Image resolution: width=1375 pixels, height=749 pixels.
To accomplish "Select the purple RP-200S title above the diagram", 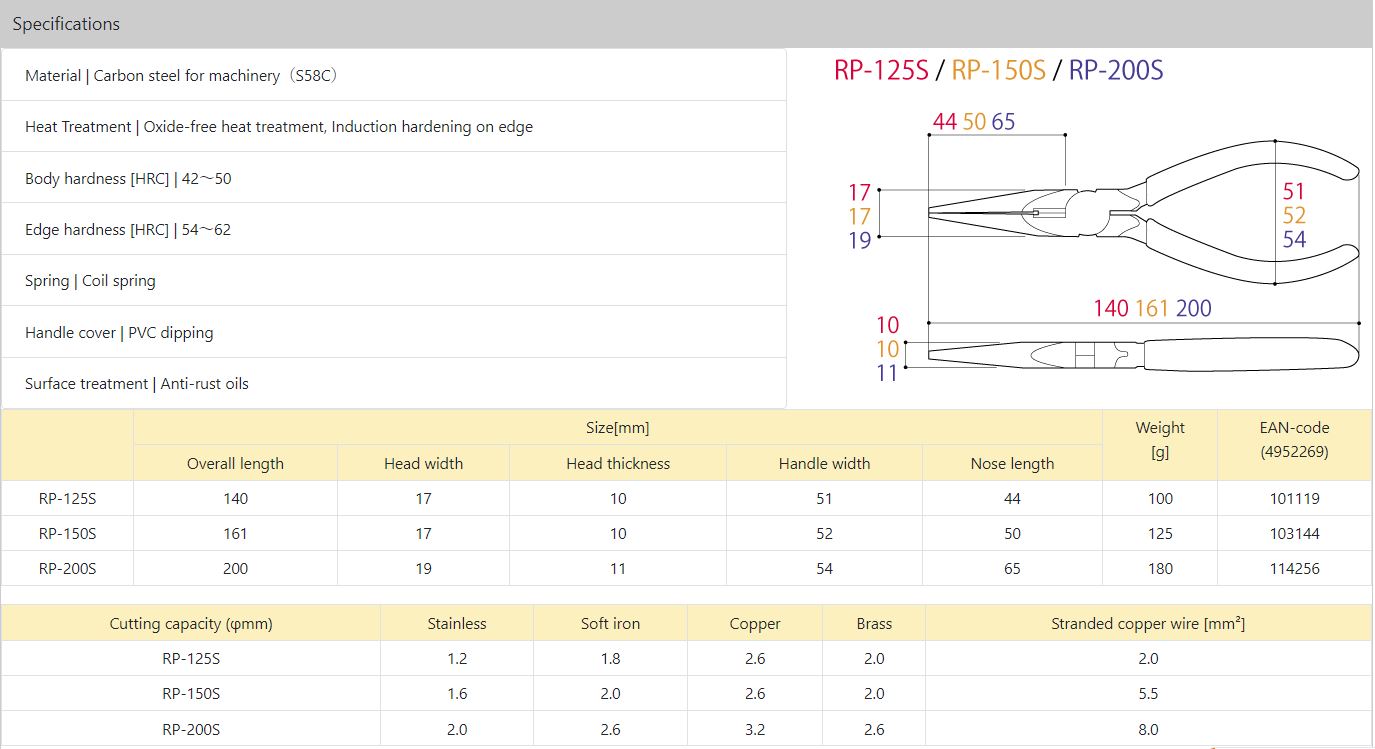I will point(1116,70).
